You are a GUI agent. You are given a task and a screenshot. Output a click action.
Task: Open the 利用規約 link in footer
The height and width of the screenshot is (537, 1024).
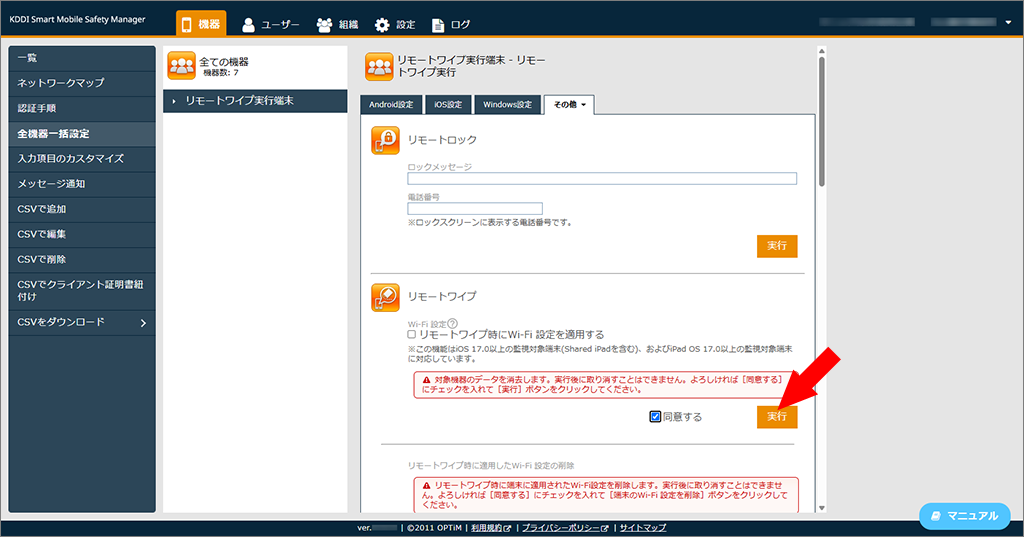click(491, 528)
